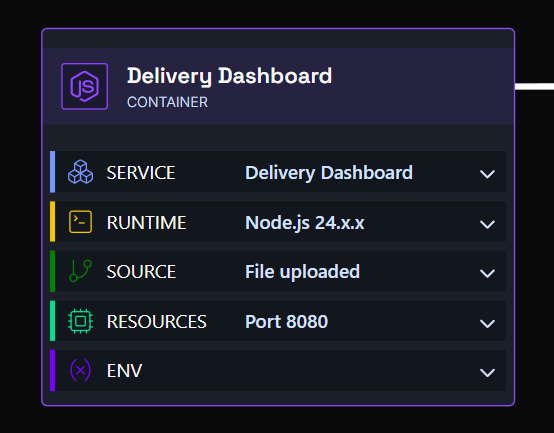Click the Node.js 24.x.x runtime value
Screen dimensions: 554x433
305,223
